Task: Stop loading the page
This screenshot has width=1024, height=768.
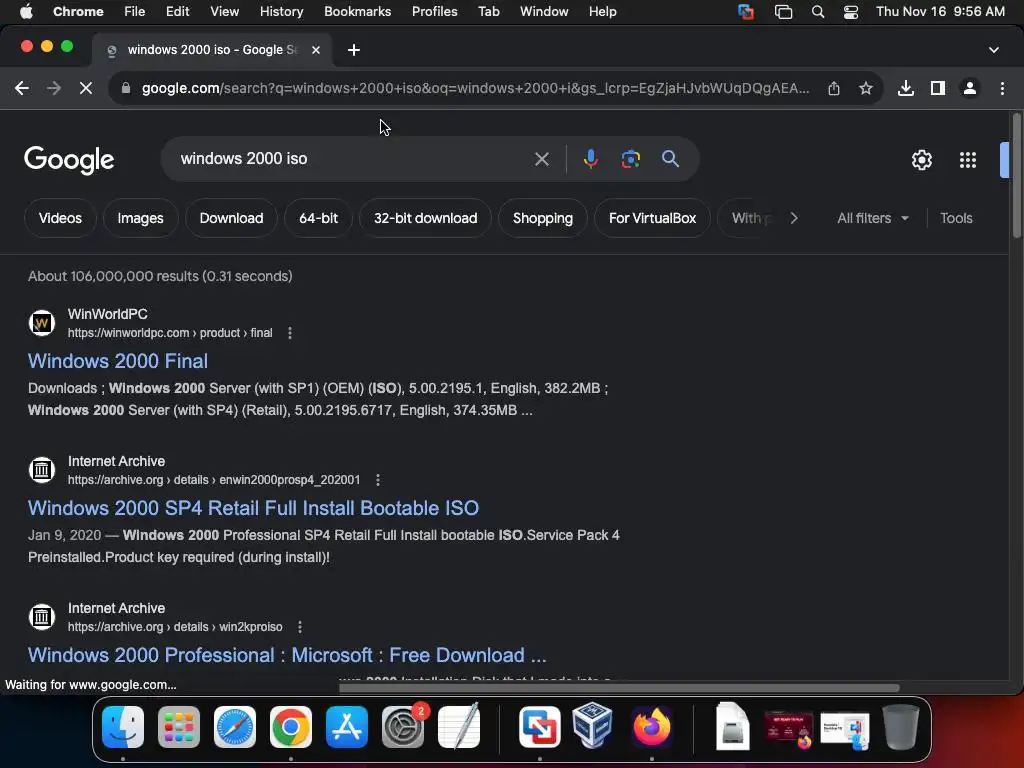Action: click(x=86, y=88)
